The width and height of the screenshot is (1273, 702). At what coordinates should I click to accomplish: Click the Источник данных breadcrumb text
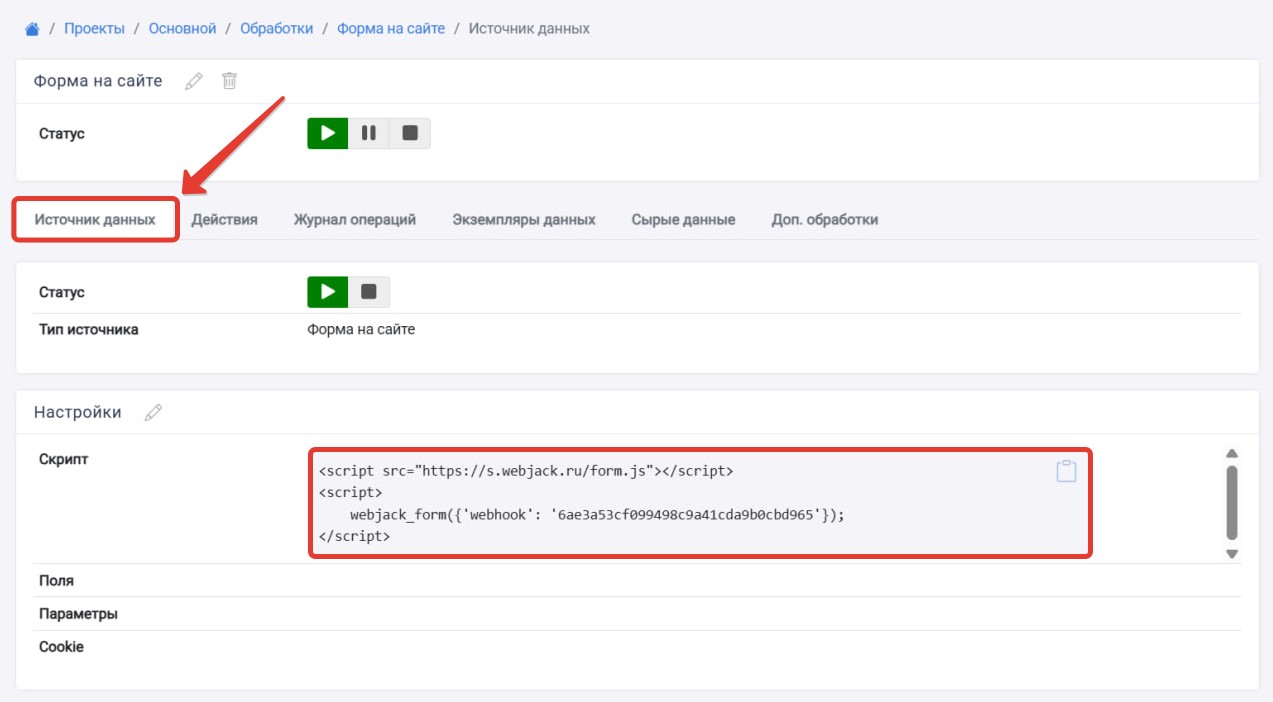[529, 29]
